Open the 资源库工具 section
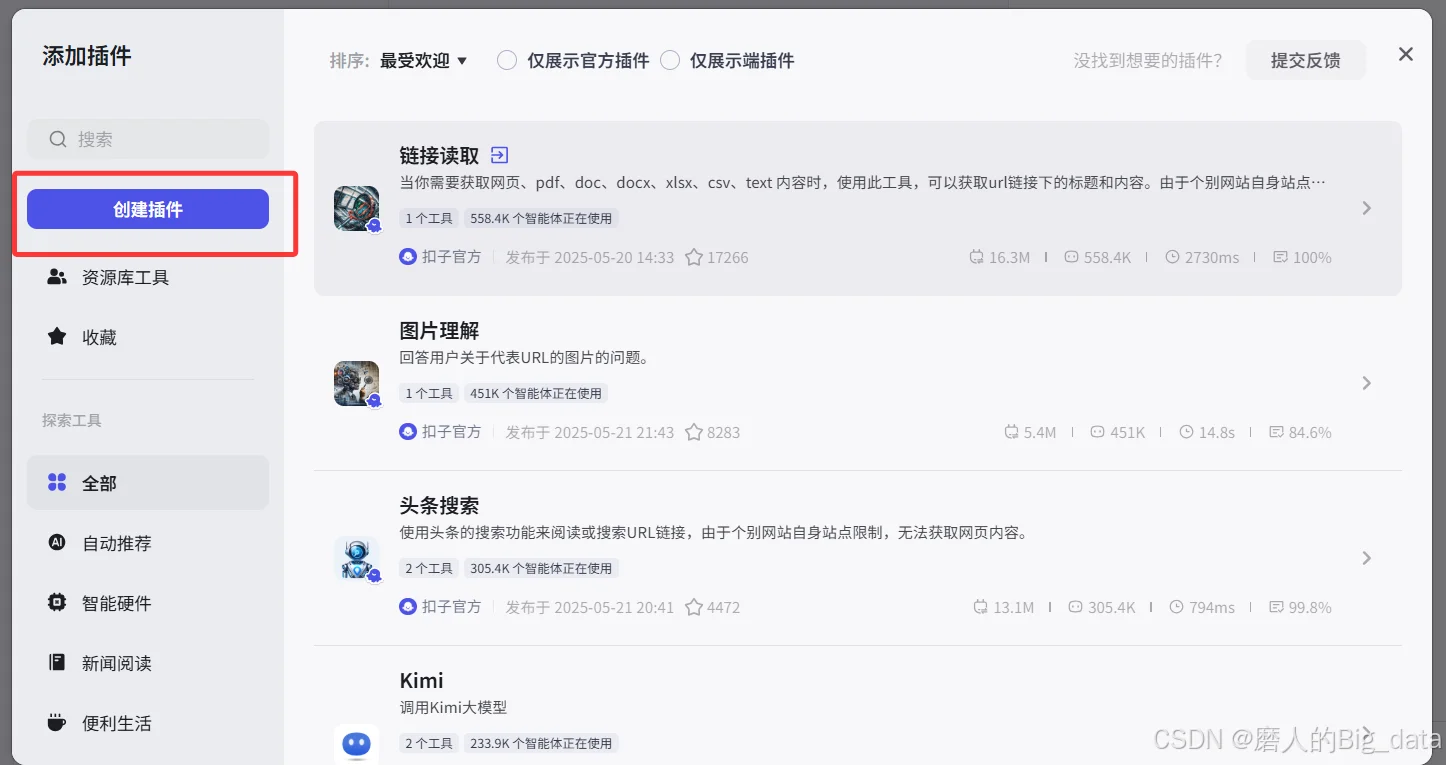This screenshot has width=1446, height=765. click(x=148, y=277)
